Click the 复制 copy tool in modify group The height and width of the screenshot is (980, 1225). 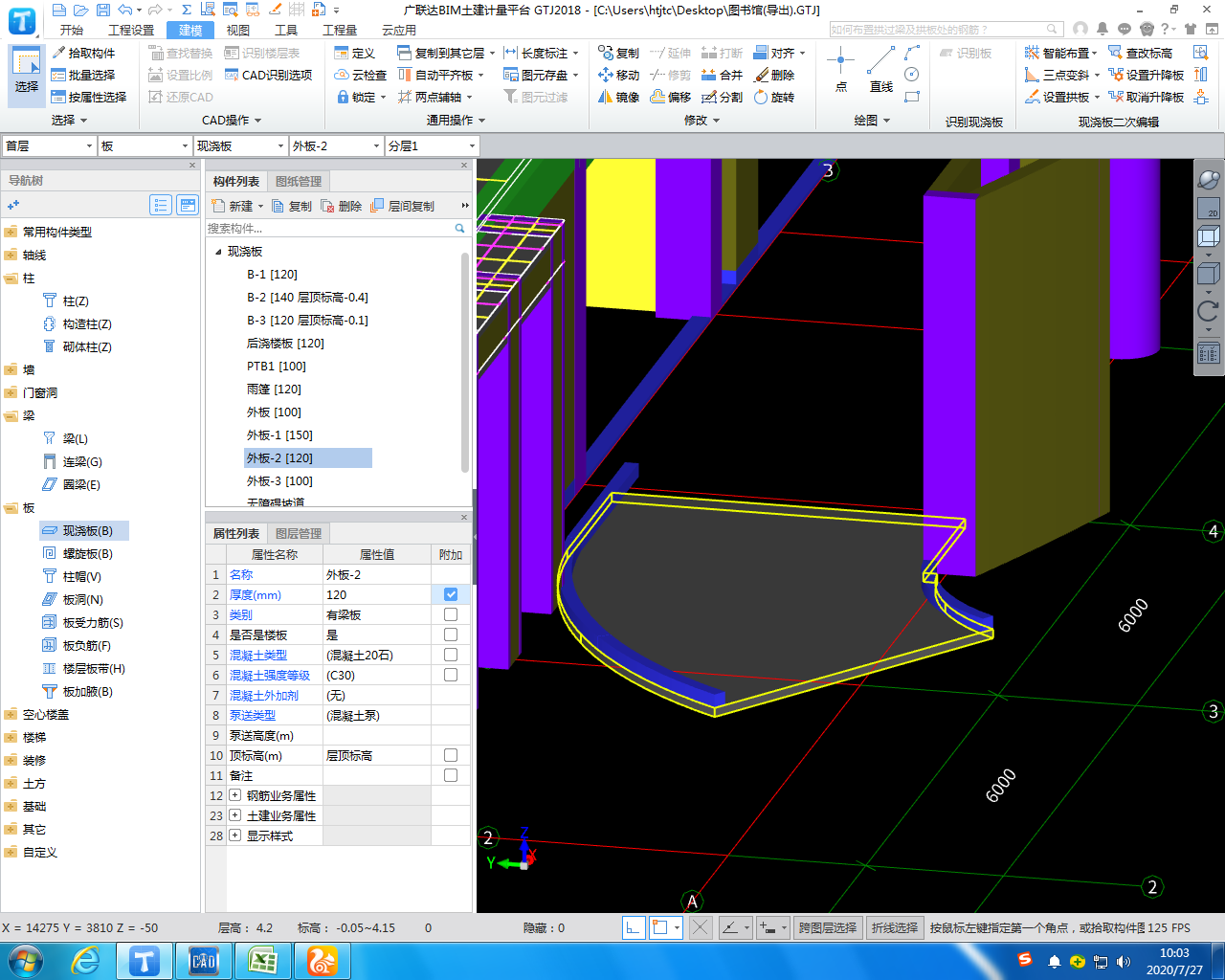click(618, 53)
